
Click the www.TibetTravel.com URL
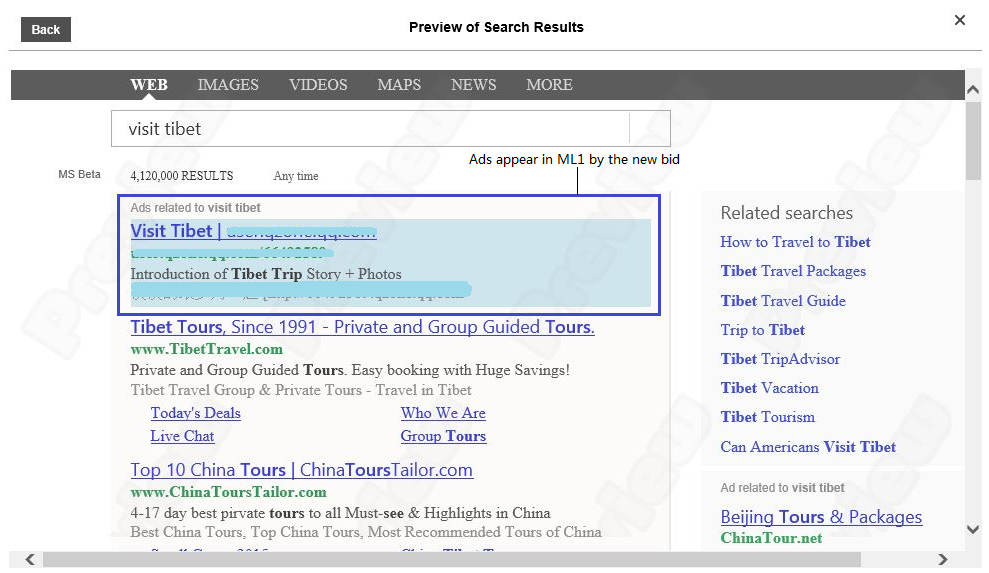point(206,349)
